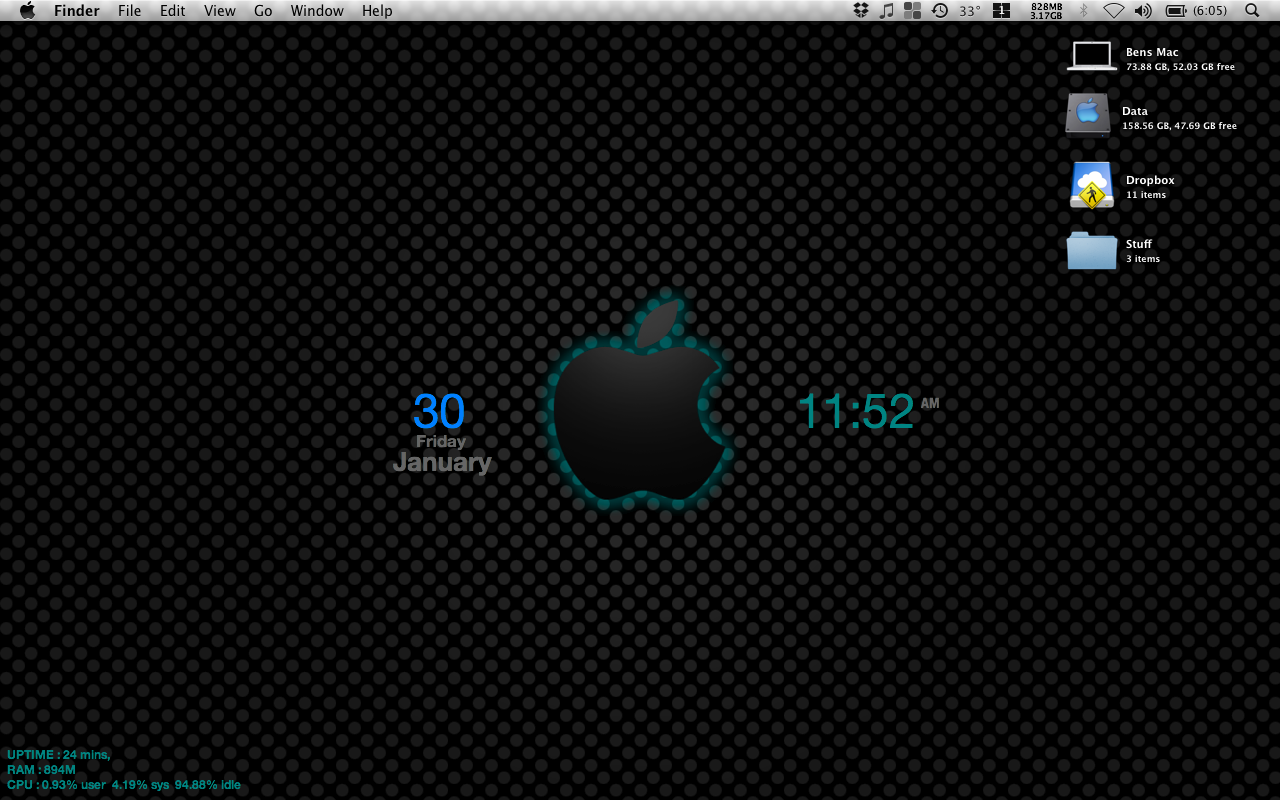Screen dimensions: 1280x800
Task: Select the Bens Mac drive icon
Action: click(1091, 55)
